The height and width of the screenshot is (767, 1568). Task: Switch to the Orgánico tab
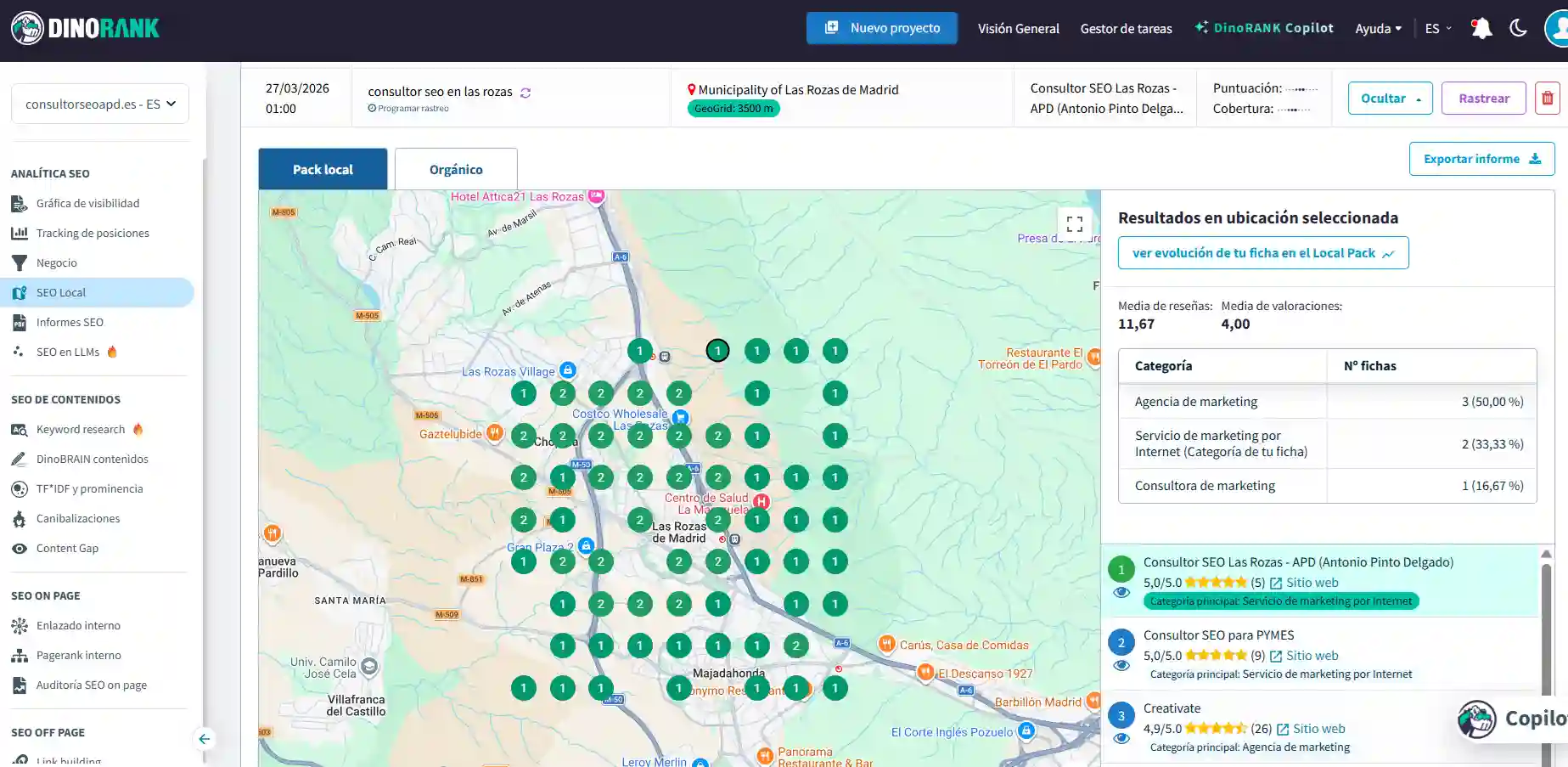pyautogui.click(x=456, y=169)
